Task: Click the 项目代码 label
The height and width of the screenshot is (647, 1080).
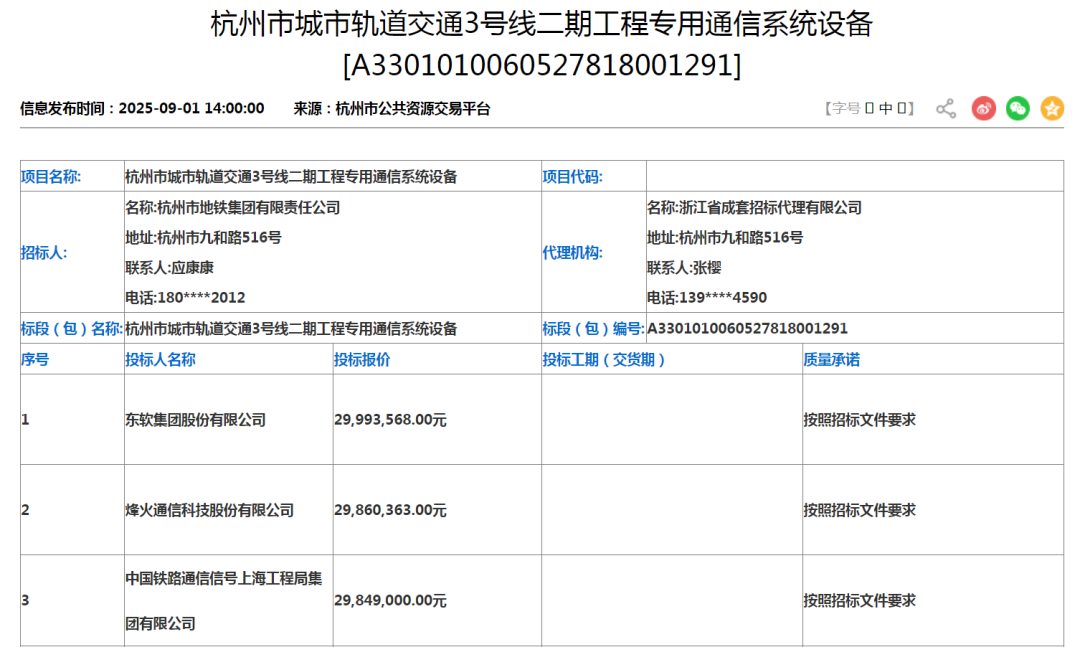Action: [x=572, y=177]
